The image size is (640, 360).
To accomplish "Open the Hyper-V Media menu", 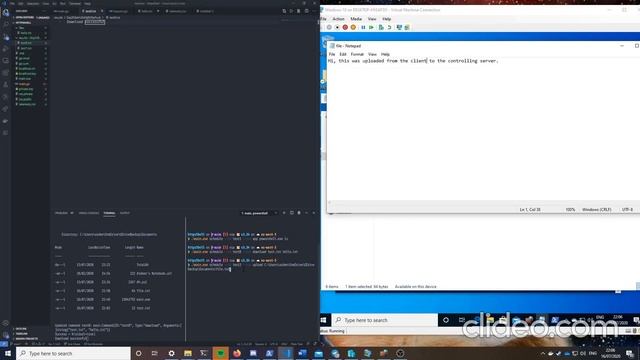I will (356, 19).
